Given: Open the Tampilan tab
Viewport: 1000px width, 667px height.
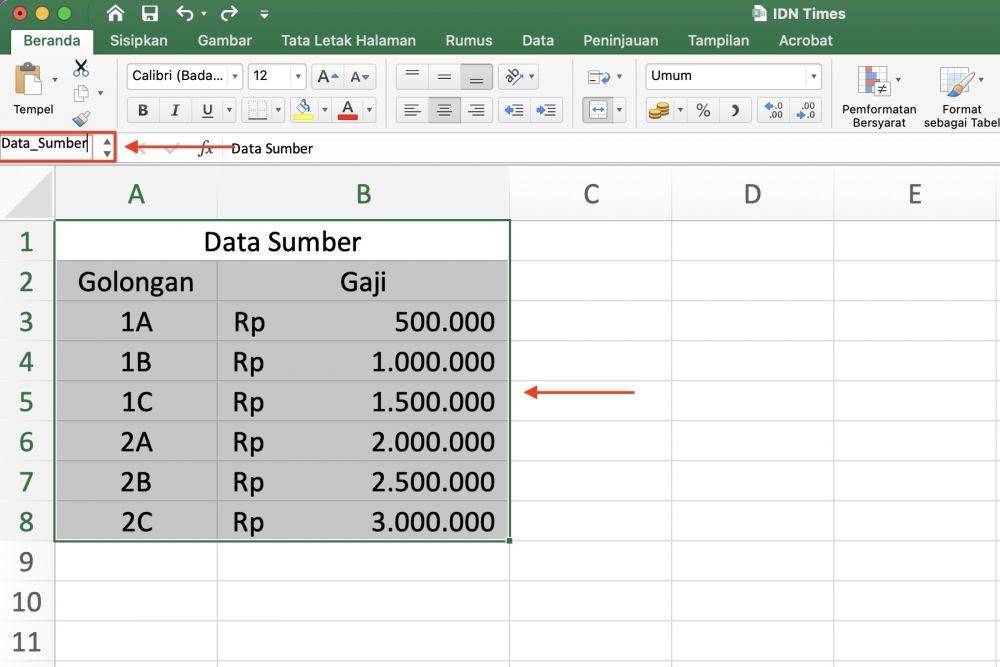Looking at the screenshot, I should [718, 40].
